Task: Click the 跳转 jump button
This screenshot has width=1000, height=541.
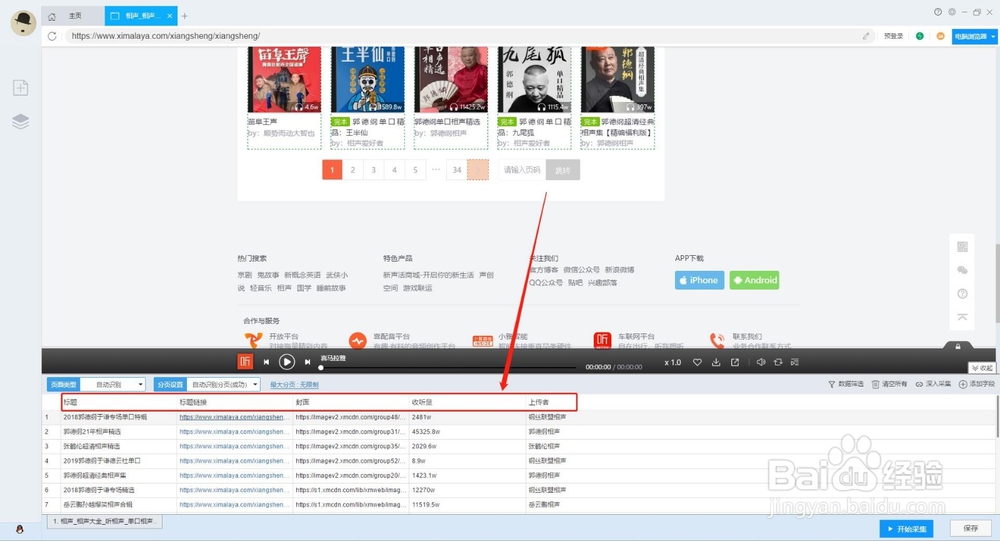Action: click(562, 170)
